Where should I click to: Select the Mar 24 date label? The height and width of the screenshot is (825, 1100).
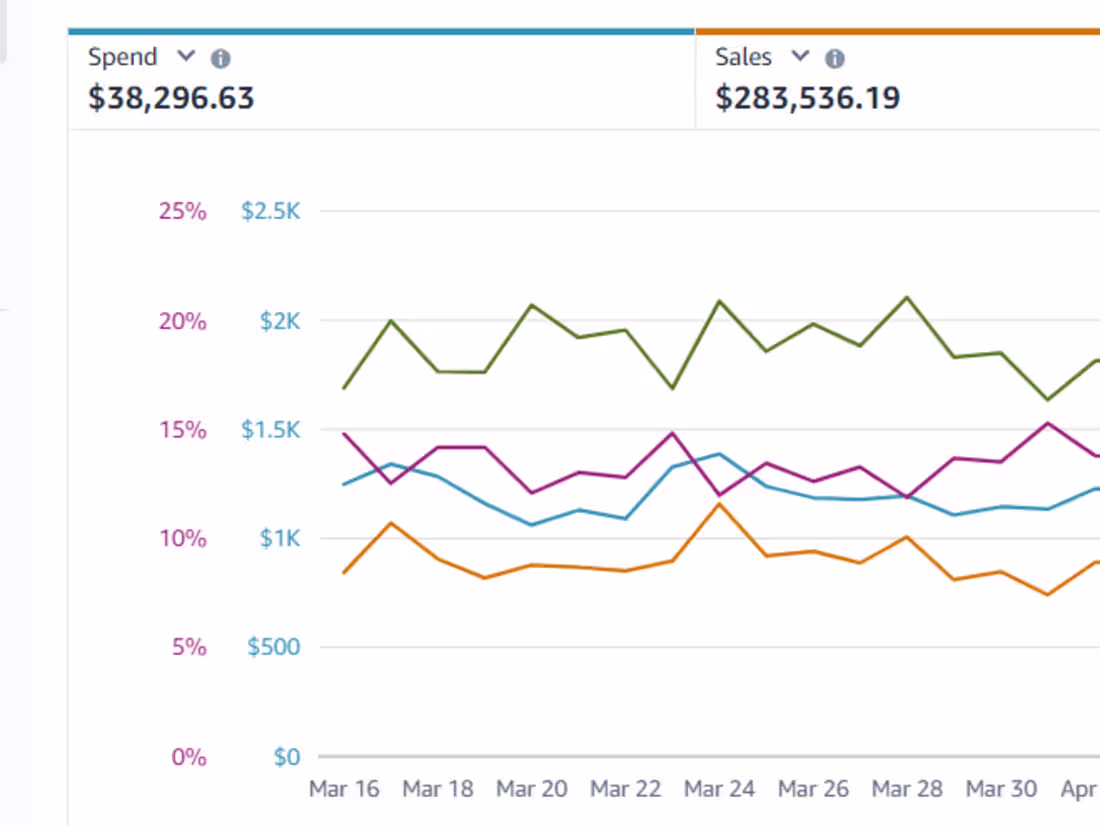click(x=719, y=788)
